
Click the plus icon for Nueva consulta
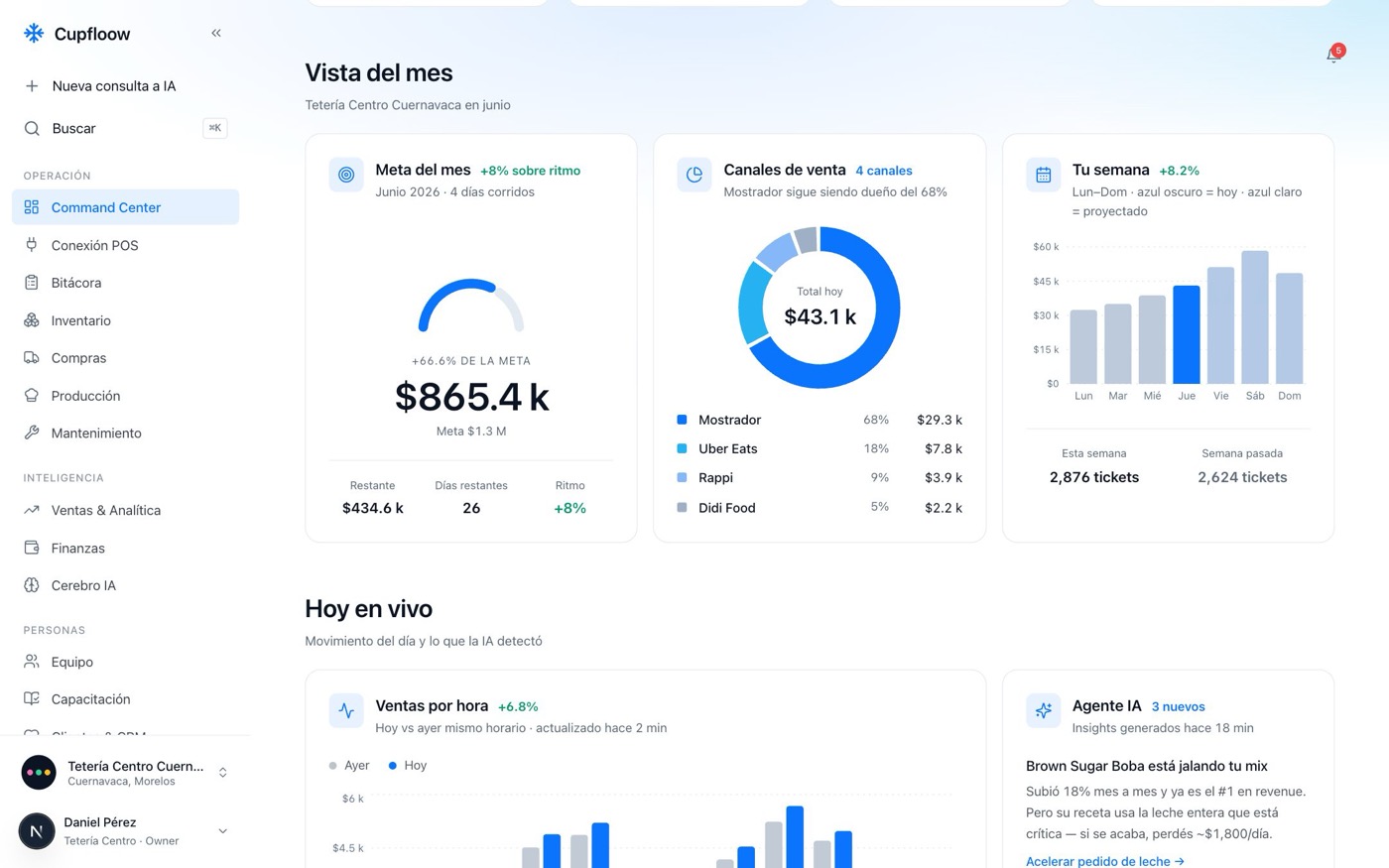[x=32, y=86]
